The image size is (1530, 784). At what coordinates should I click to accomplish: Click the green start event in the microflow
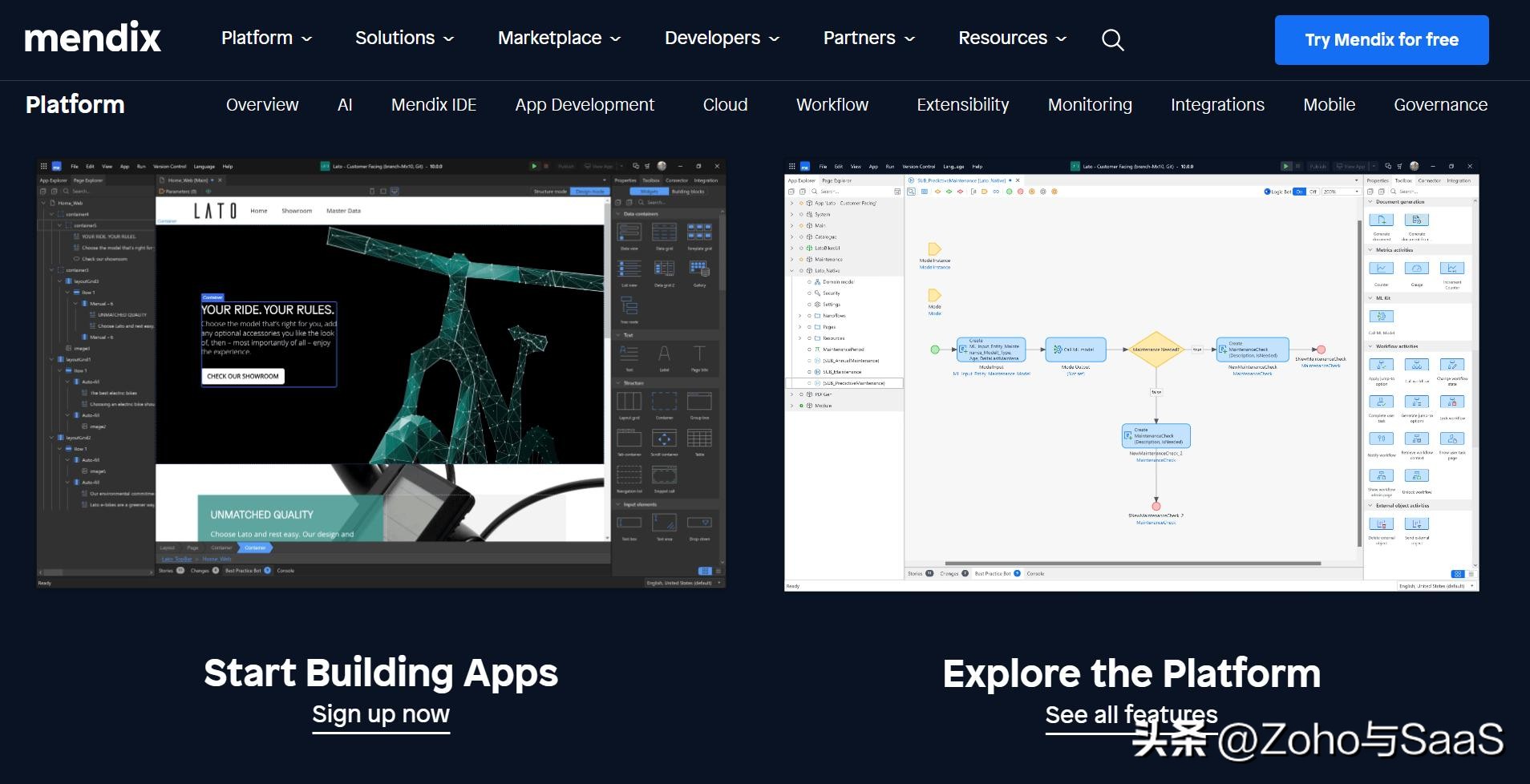pyautogui.click(x=934, y=350)
